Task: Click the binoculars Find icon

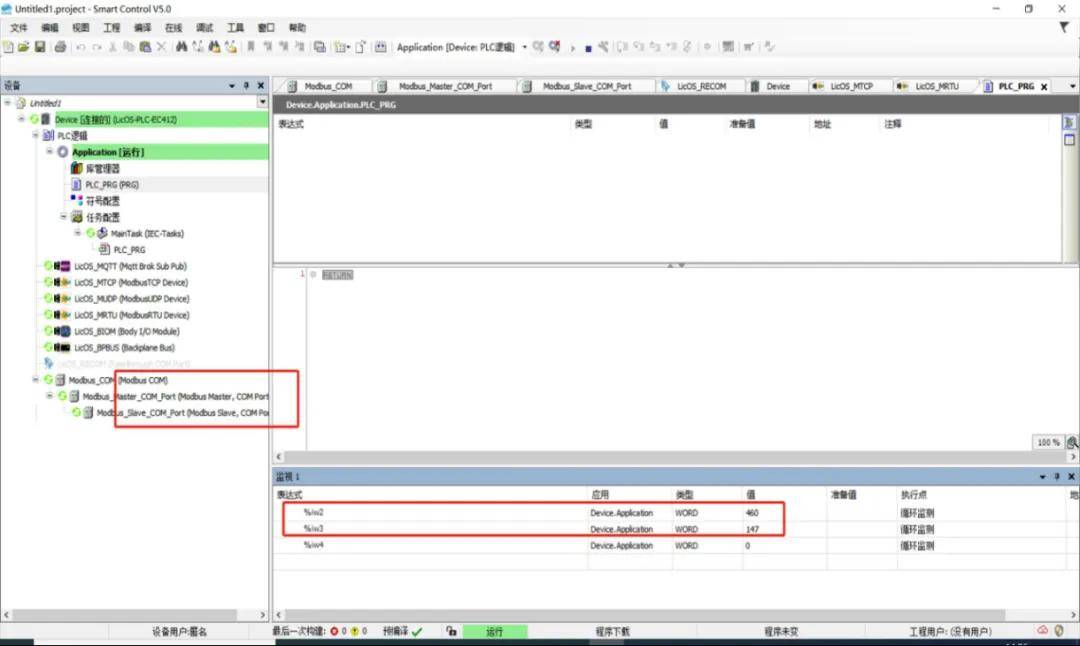Action: pos(181,47)
